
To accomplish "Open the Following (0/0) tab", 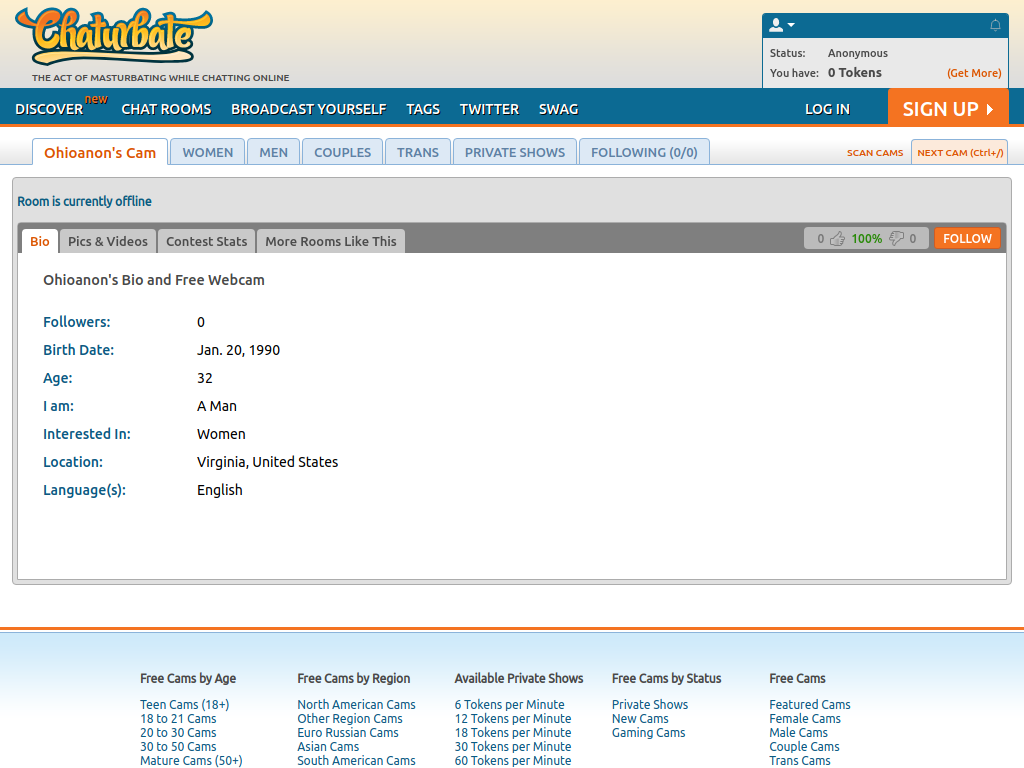I will 644,152.
